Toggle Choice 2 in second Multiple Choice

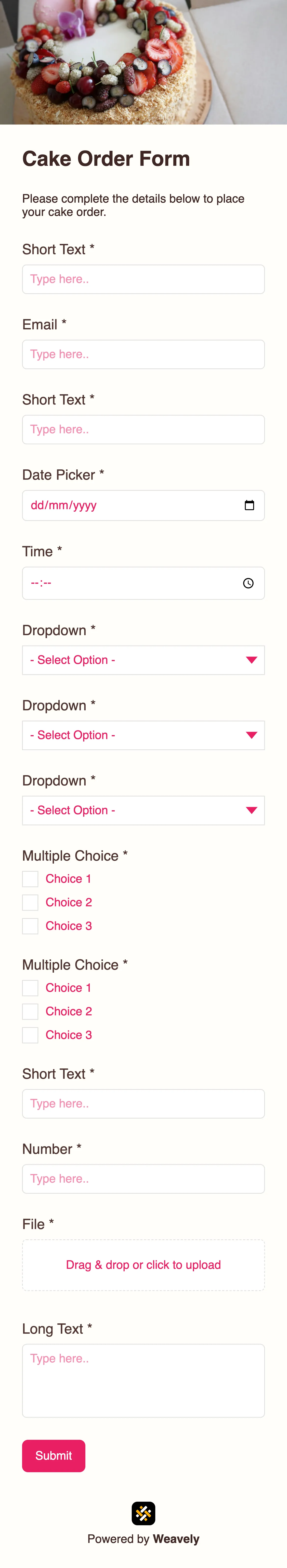30,1012
